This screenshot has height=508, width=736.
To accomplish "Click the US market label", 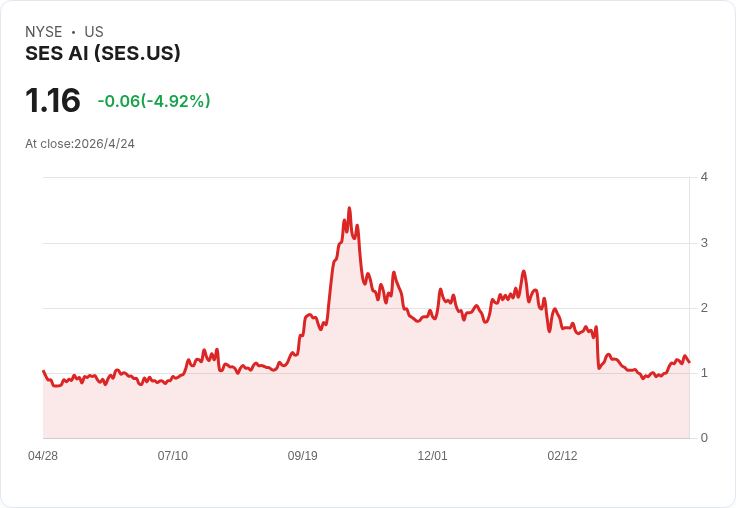I will (94, 32).
